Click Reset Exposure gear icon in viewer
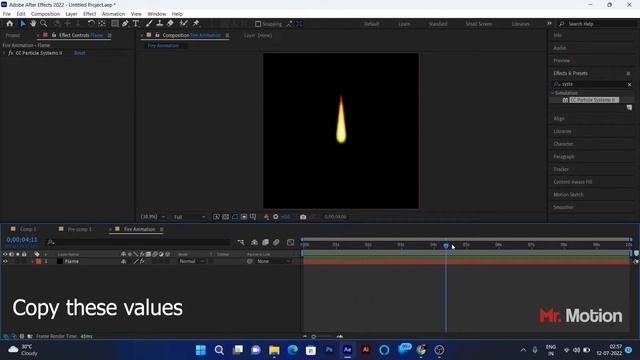 (x=276, y=217)
